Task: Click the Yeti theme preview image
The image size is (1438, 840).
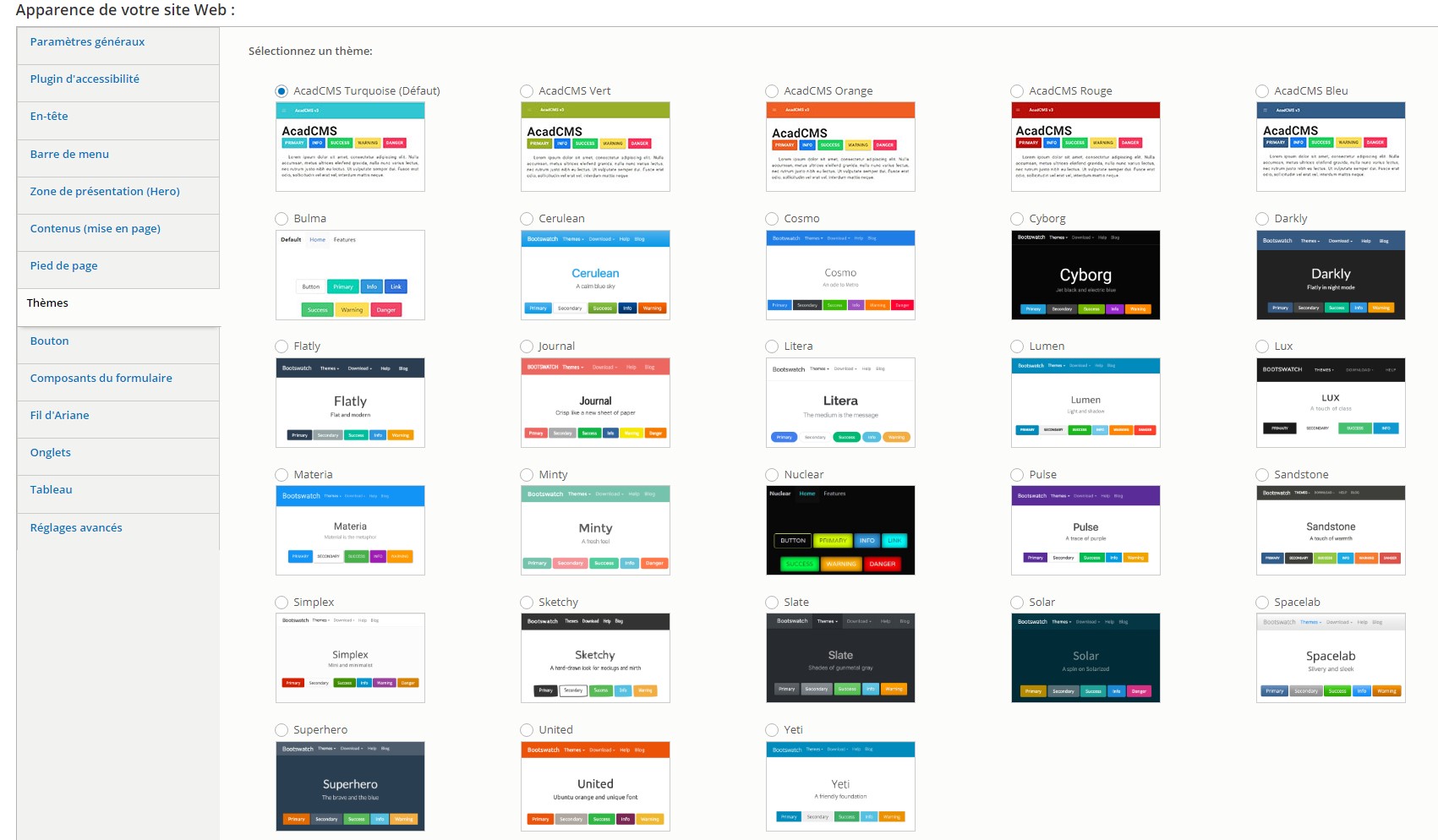Action: (840, 786)
